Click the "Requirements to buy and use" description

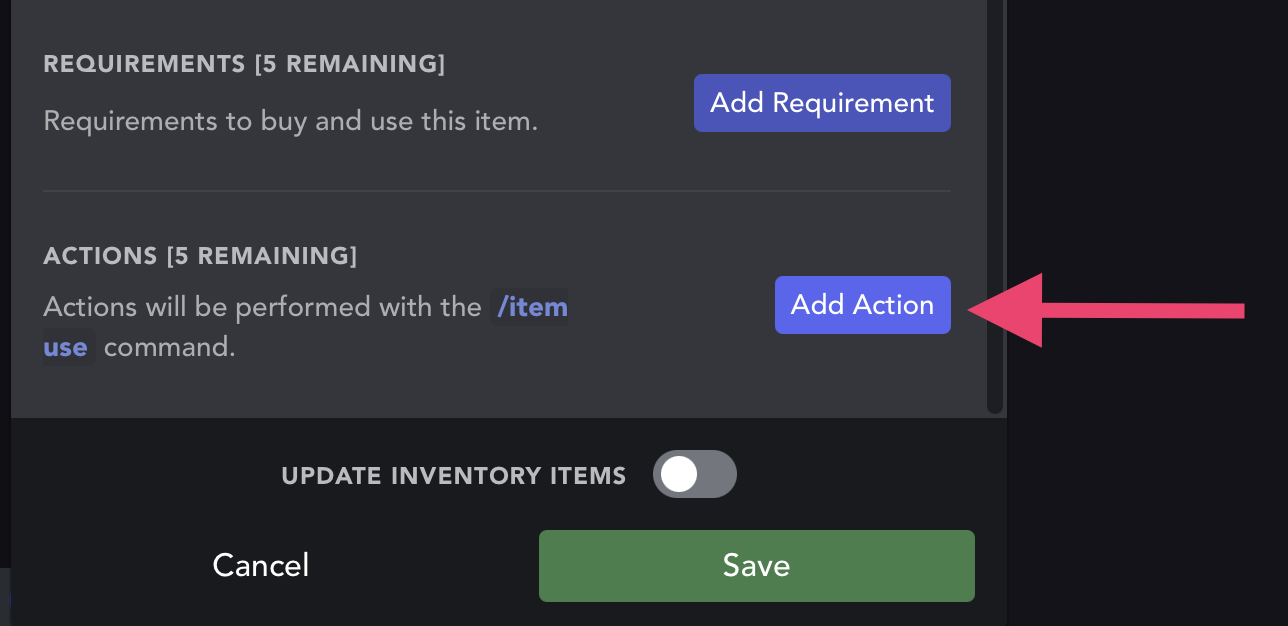pyautogui.click(x=291, y=122)
